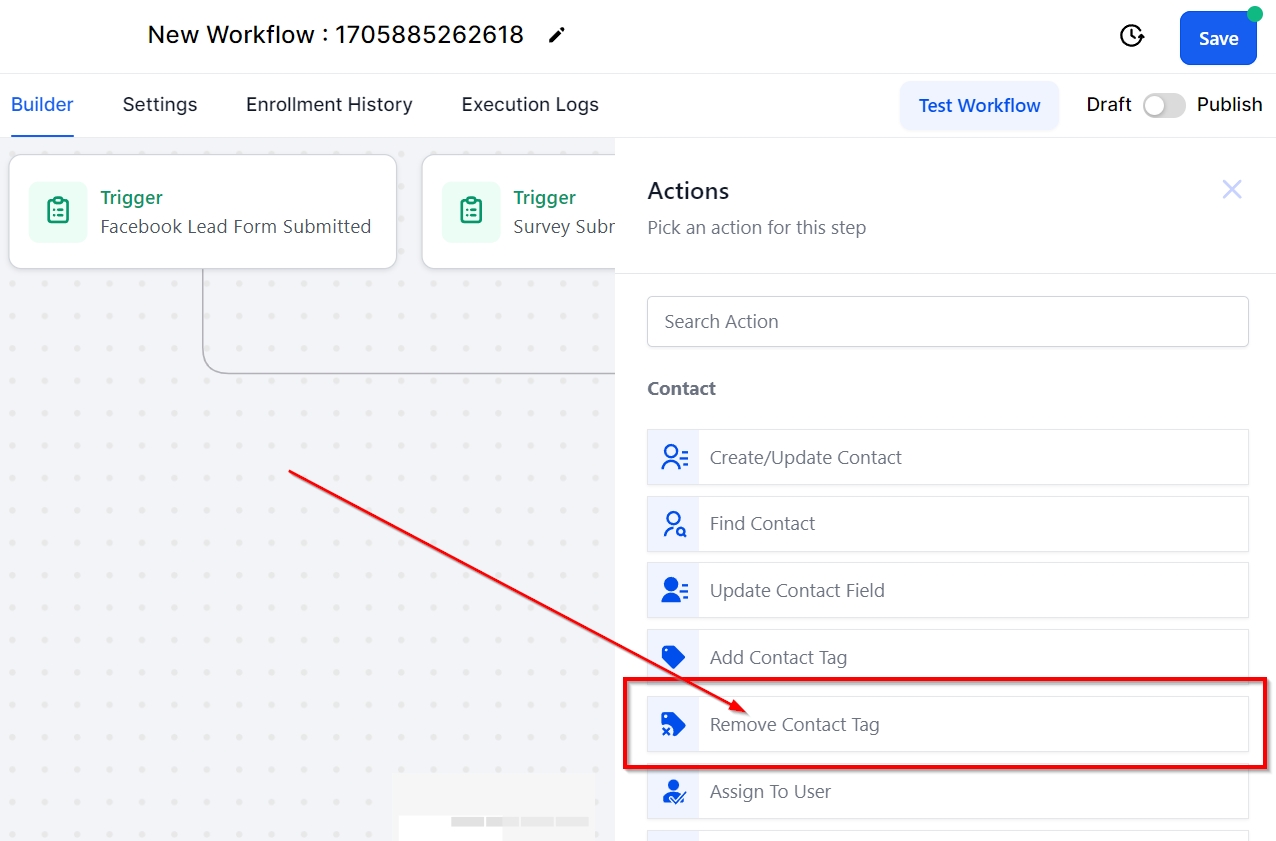Image resolution: width=1276 pixels, height=841 pixels.
Task: Select the Builder tab
Action: [x=42, y=105]
